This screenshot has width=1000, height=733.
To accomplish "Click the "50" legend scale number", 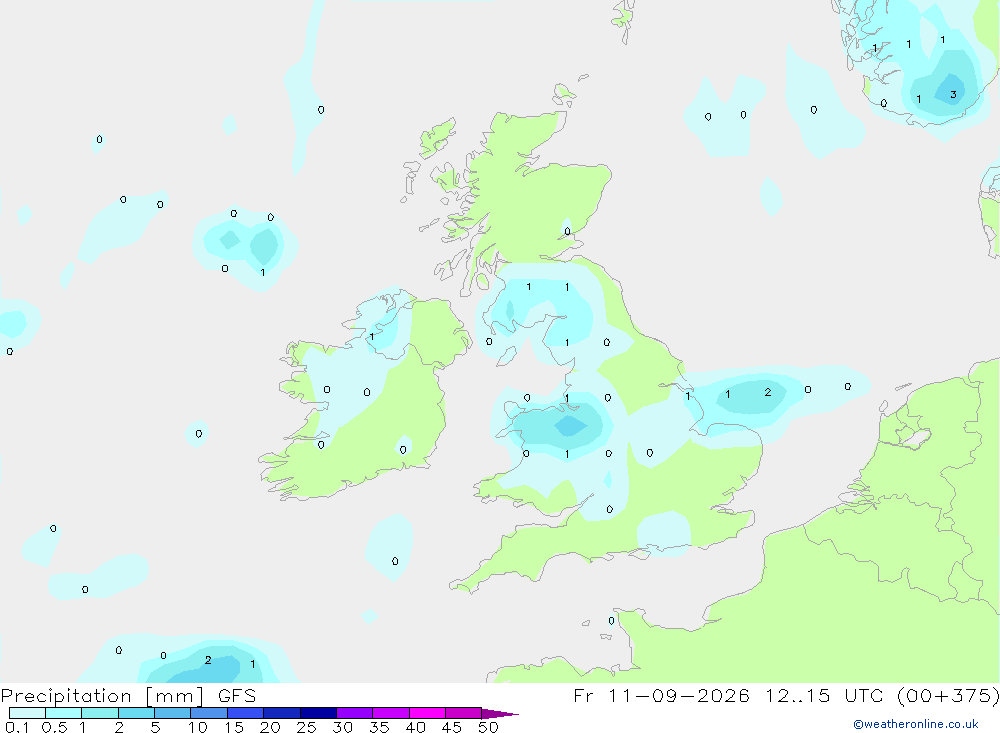I will [x=488, y=727].
